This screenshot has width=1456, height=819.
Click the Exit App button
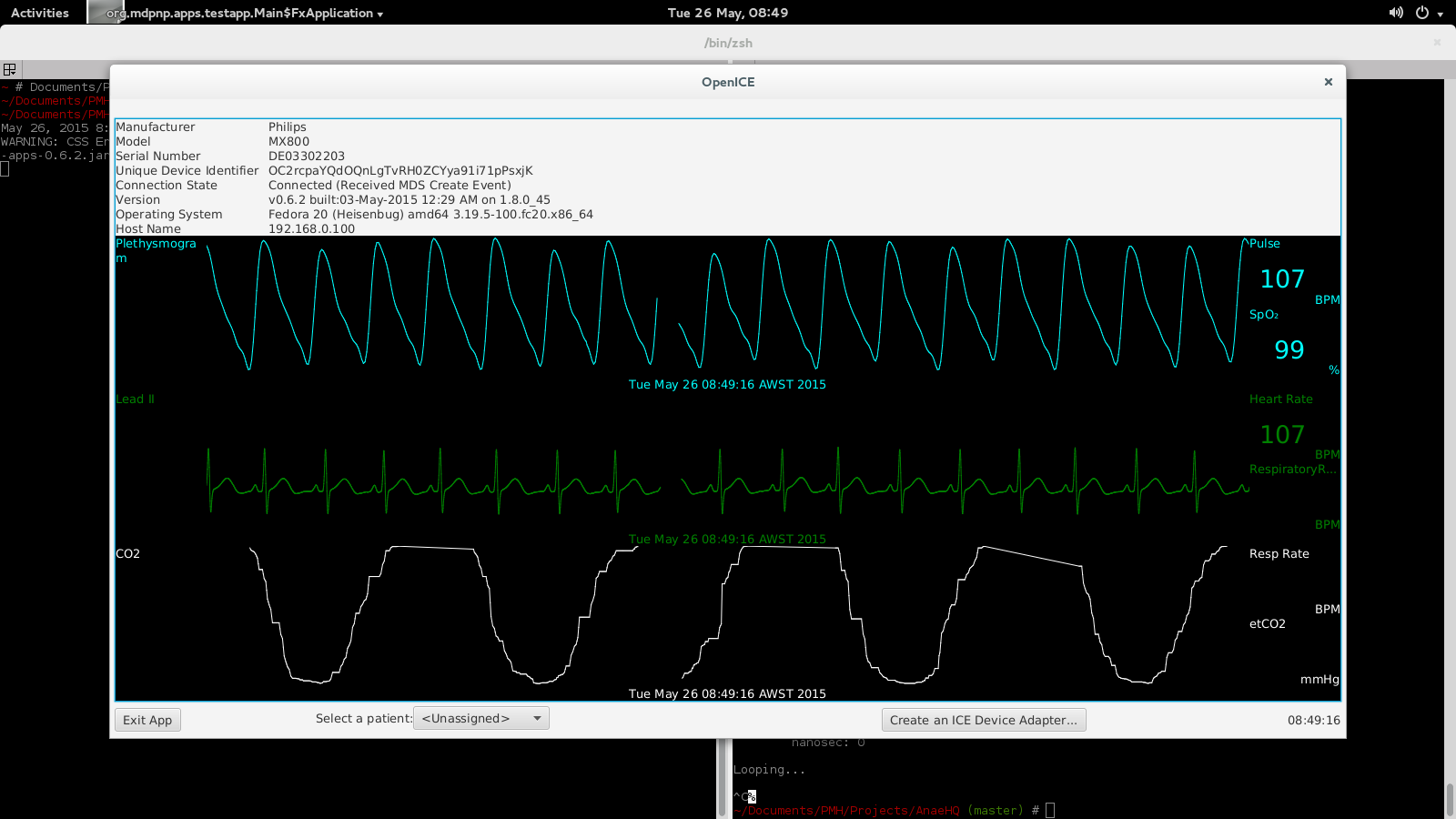coord(147,720)
